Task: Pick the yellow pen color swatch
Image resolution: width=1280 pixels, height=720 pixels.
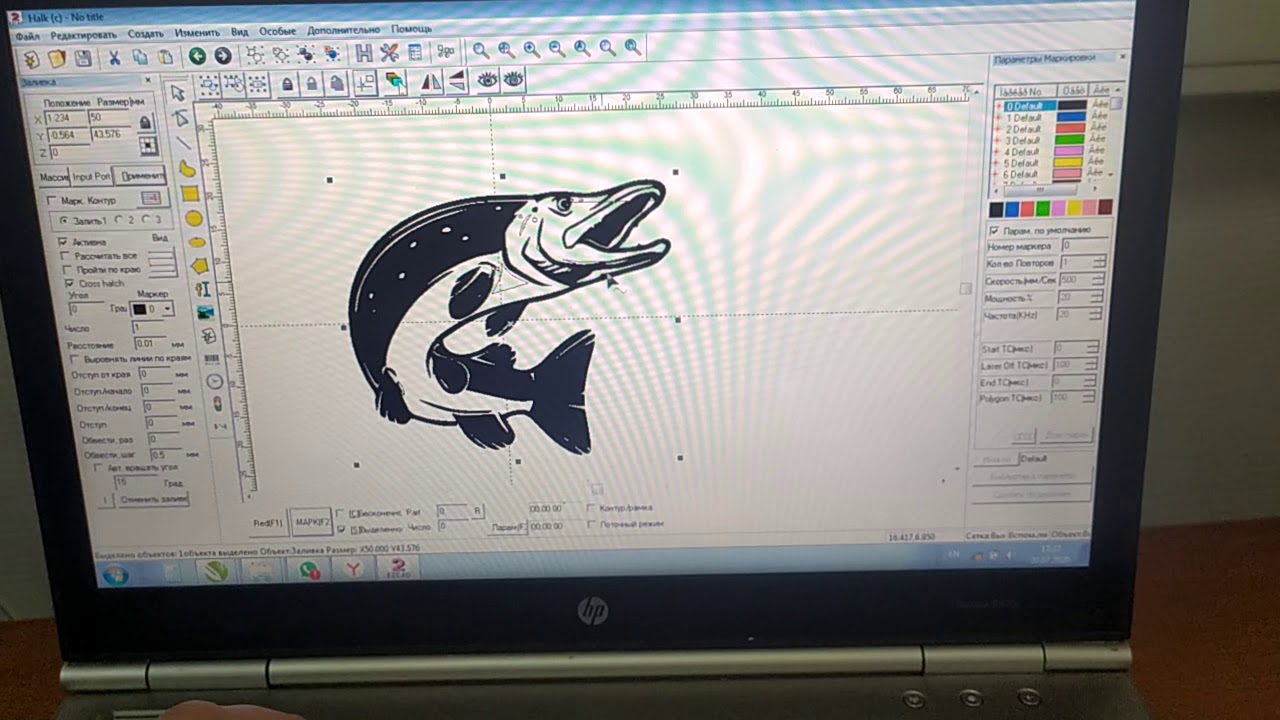Action: [x=1074, y=208]
